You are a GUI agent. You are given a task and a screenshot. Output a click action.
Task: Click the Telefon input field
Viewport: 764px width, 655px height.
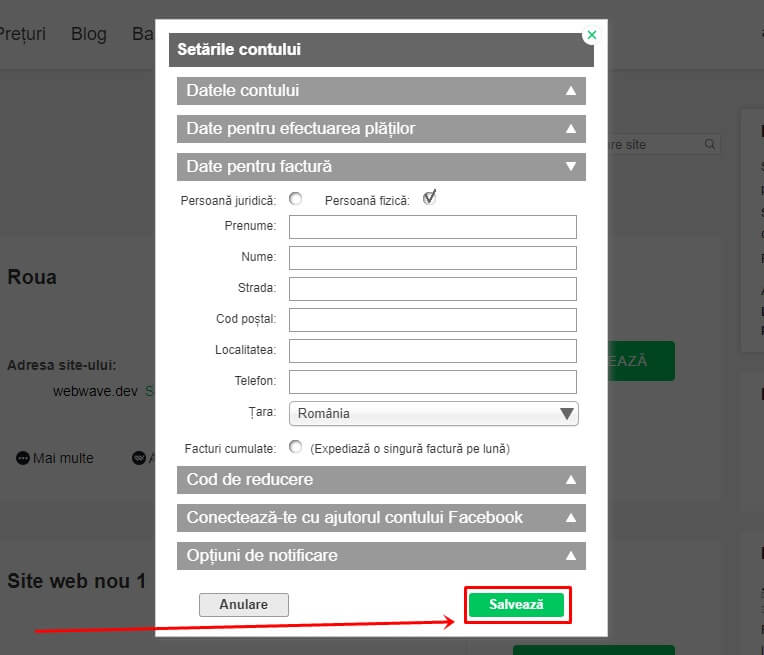click(x=433, y=382)
